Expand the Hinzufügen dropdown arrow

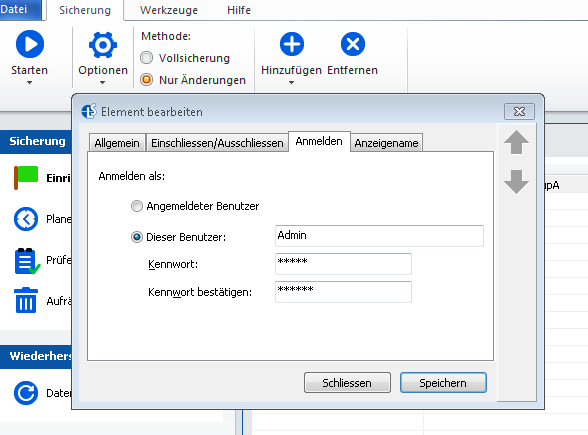point(291,82)
